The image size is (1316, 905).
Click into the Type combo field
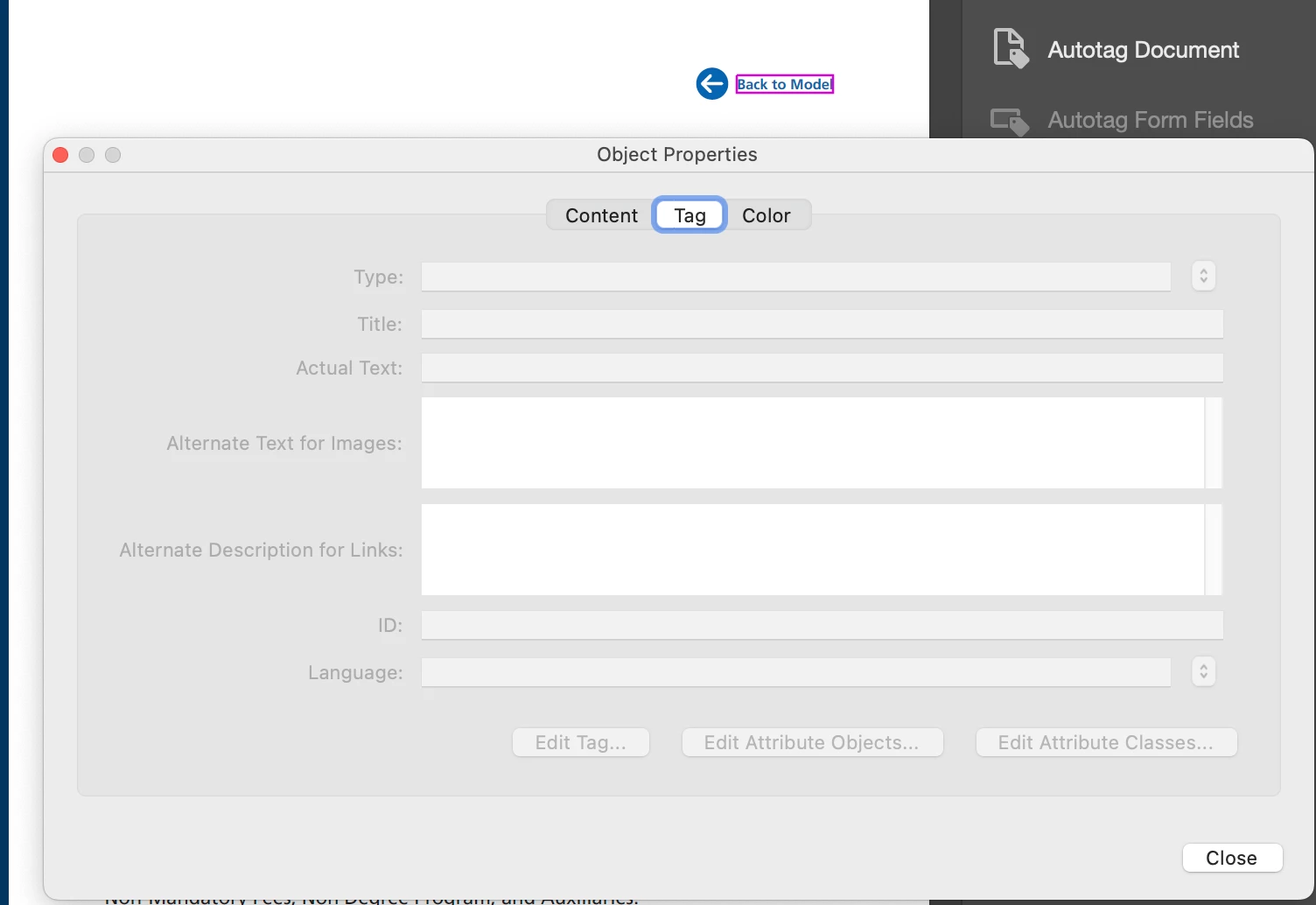pos(796,277)
